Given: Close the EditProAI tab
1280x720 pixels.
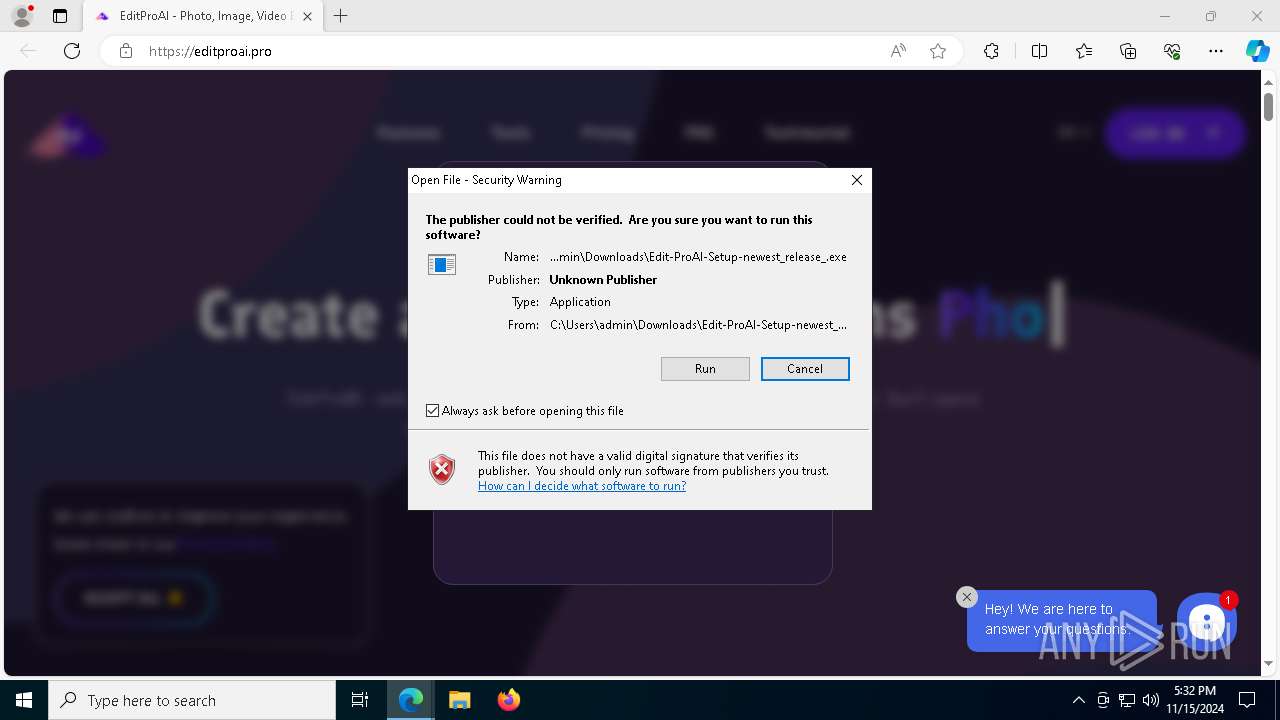Looking at the screenshot, I should [307, 16].
